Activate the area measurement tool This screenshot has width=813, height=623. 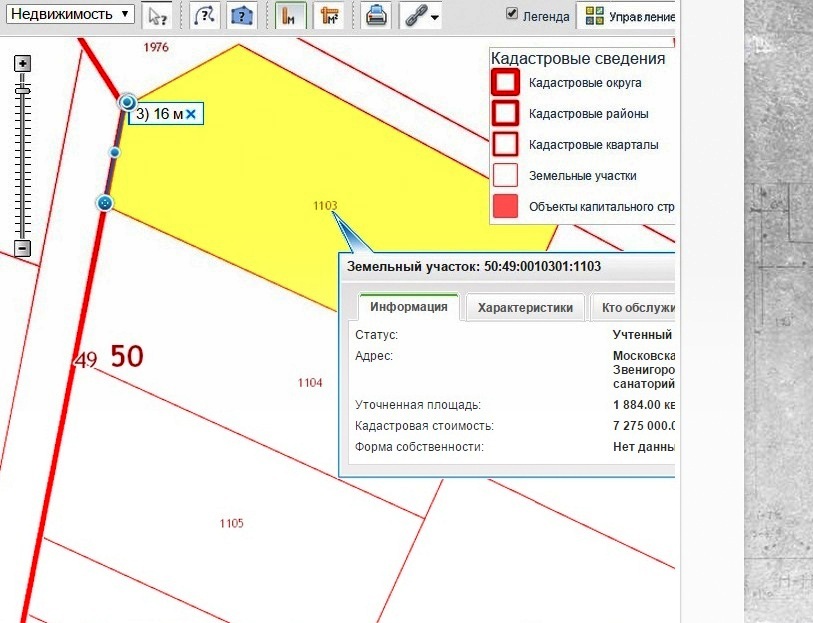[327, 16]
